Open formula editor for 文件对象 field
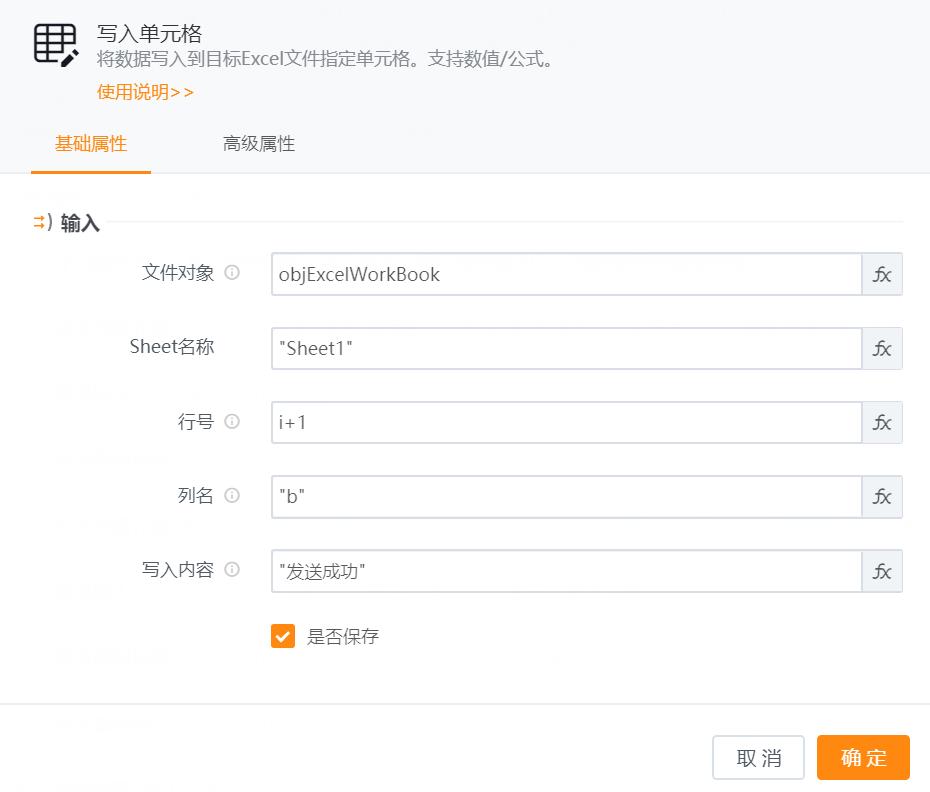This screenshot has width=930, height=792. 881,274
